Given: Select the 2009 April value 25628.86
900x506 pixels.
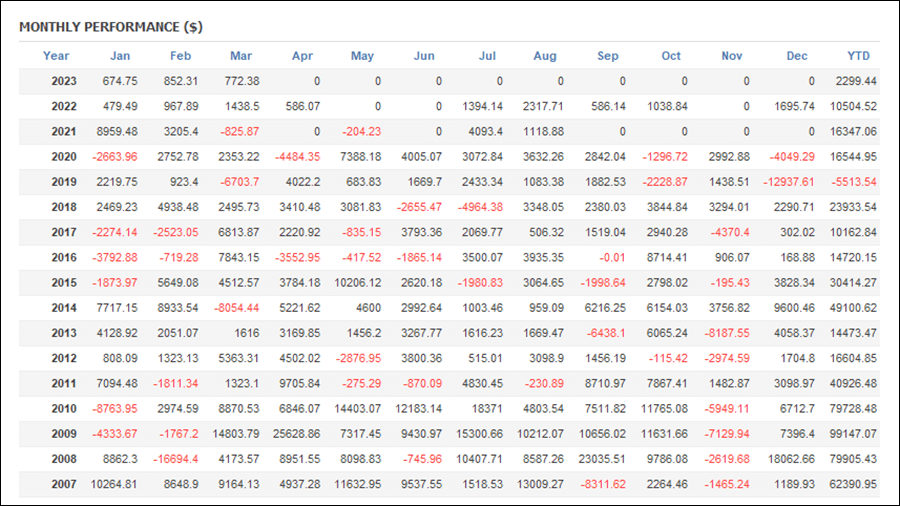Looking at the screenshot, I should [x=296, y=434].
